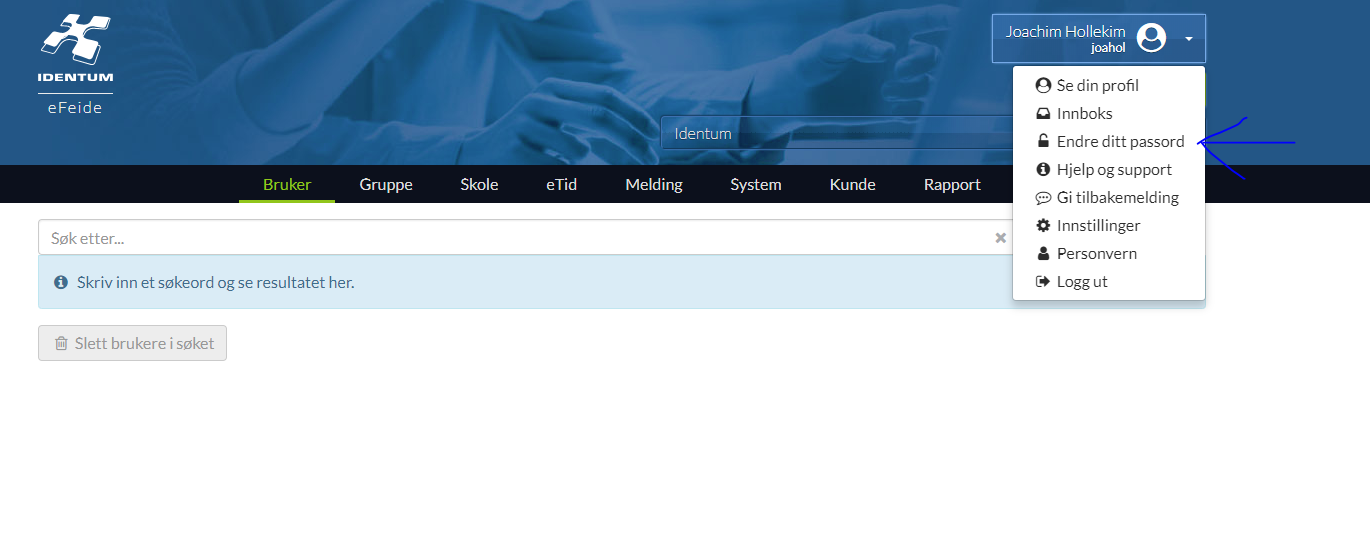Go to the Skole tab
Screen dimensions: 1370x549
479,184
